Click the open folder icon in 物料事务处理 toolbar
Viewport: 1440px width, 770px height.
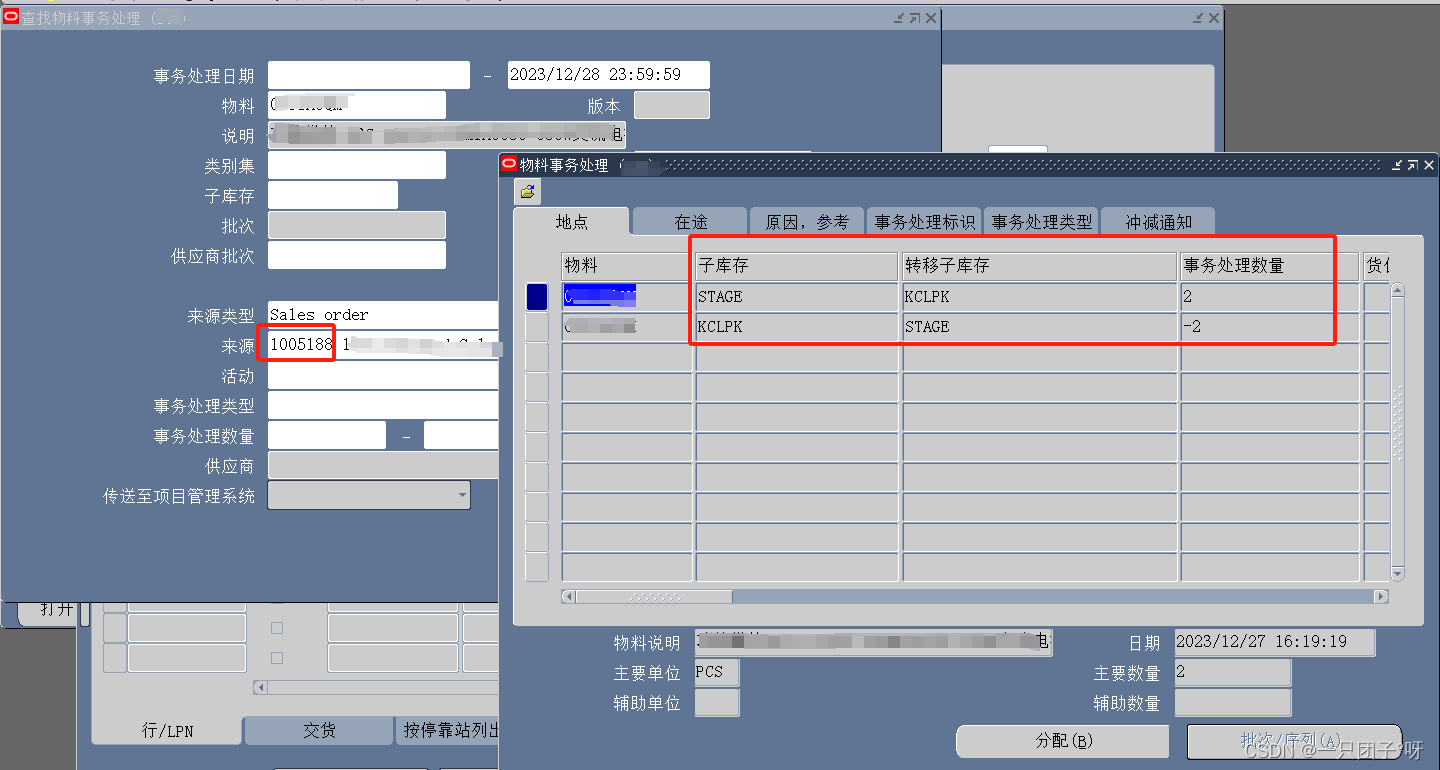click(527, 193)
